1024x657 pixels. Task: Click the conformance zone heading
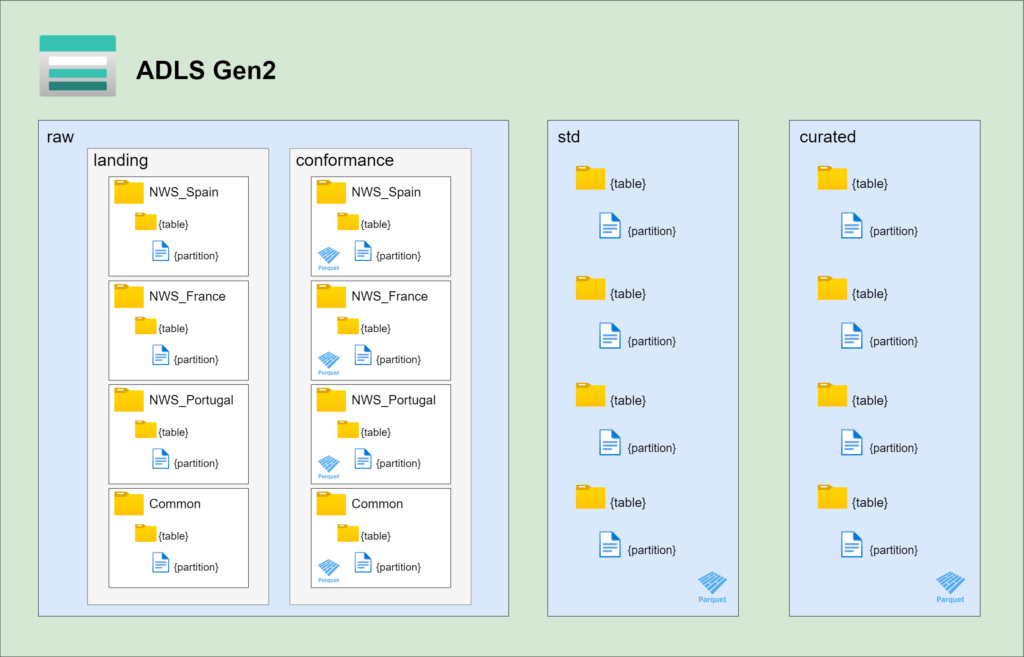point(344,160)
